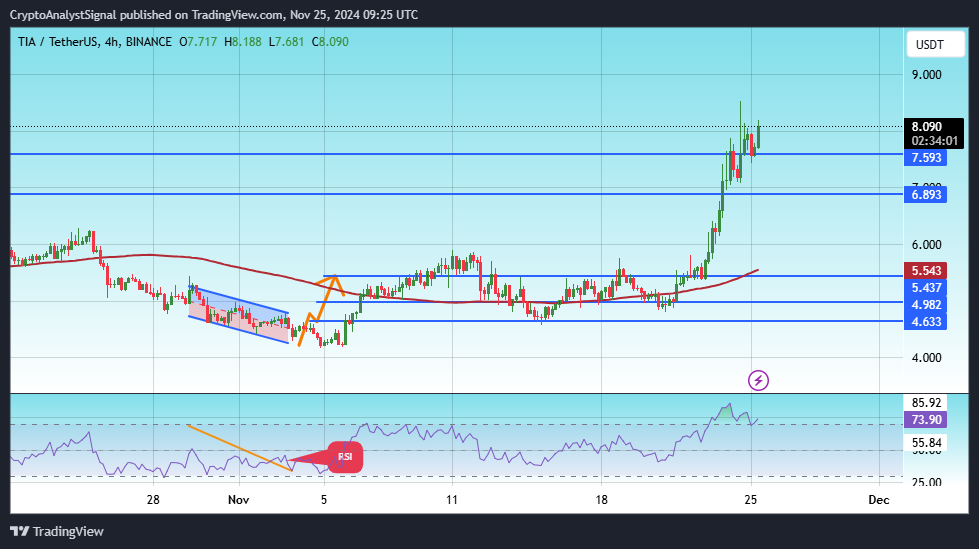This screenshot has height=549, width=979.
Task: Click date label 25 on time axis
Action: pos(750,500)
